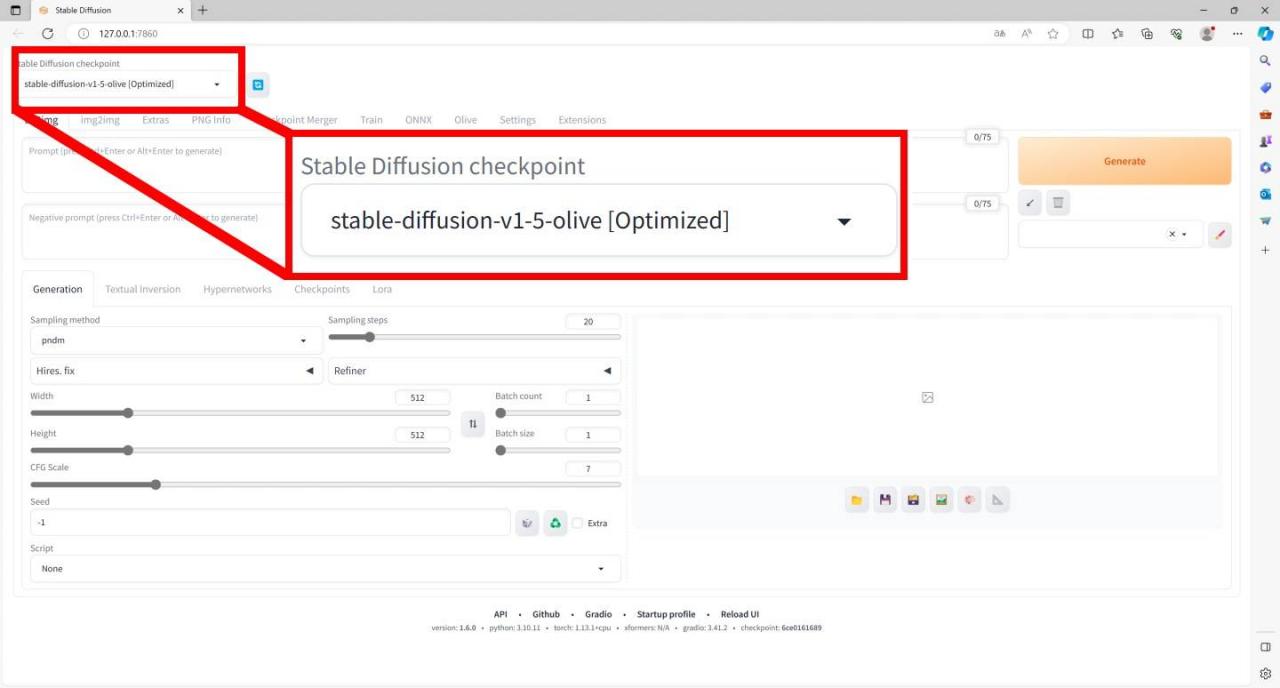1280x688 pixels.
Task: Open the Stable Diffusion checkpoint dropdown
Action: click(127, 85)
